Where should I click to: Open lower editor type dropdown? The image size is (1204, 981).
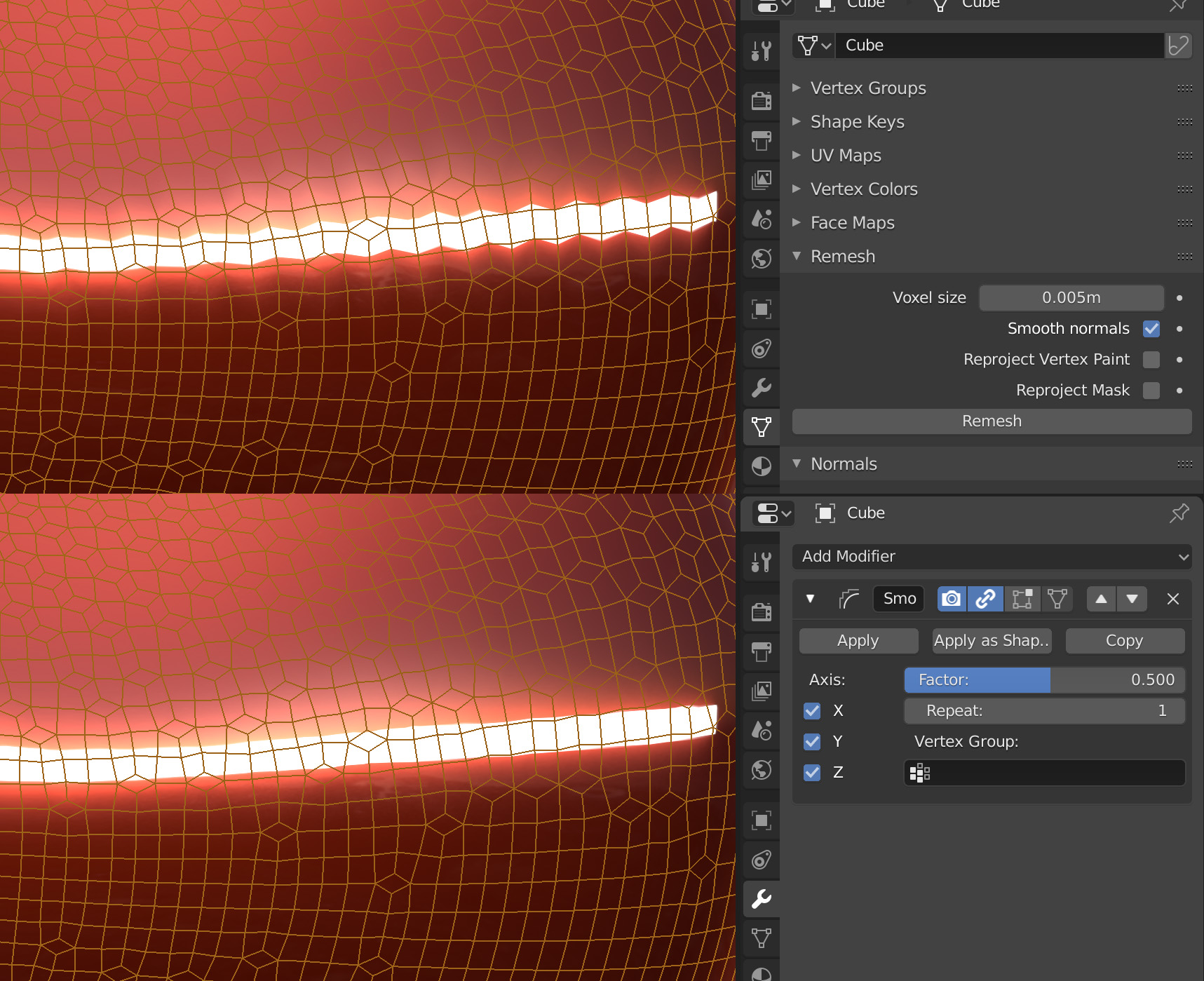774,513
